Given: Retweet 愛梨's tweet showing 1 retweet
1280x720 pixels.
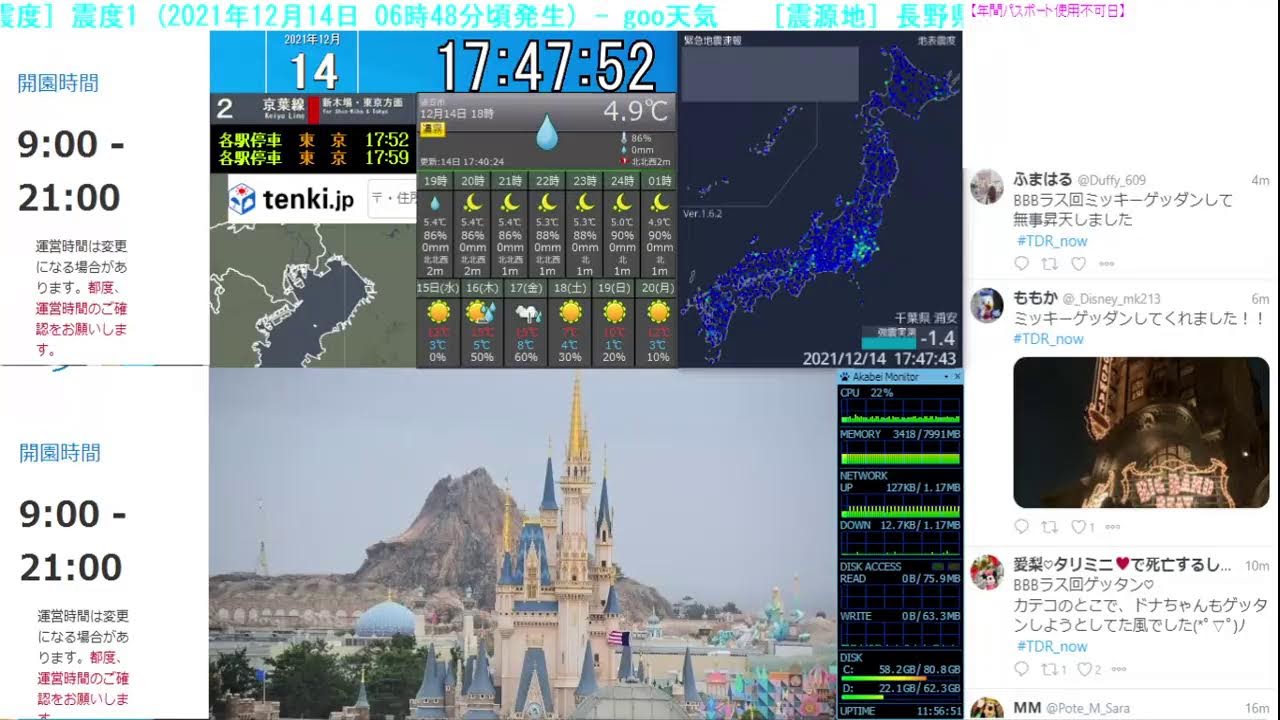Looking at the screenshot, I should pyautogui.click(x=1049, y=669).
